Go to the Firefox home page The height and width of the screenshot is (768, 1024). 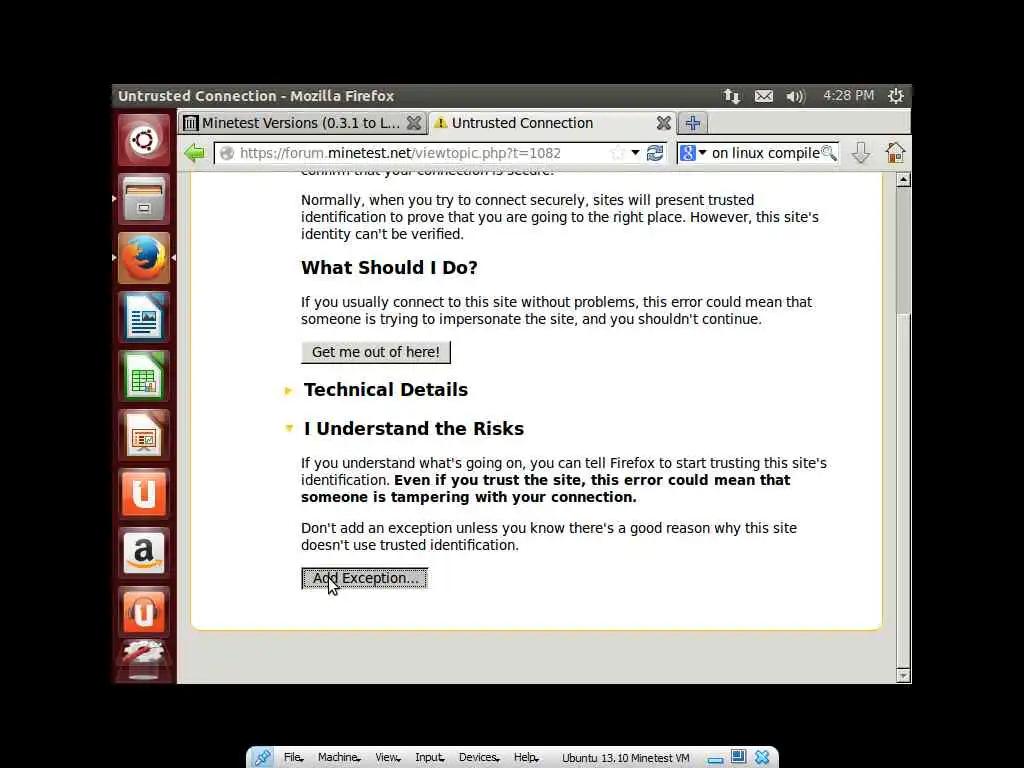[x=895, y=153]
